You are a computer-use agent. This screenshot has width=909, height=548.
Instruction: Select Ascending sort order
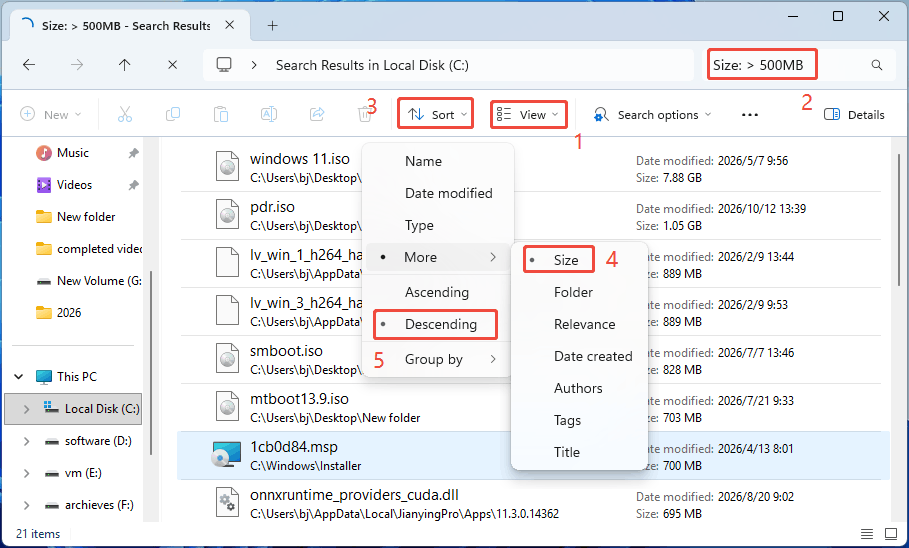coord(439,292)
